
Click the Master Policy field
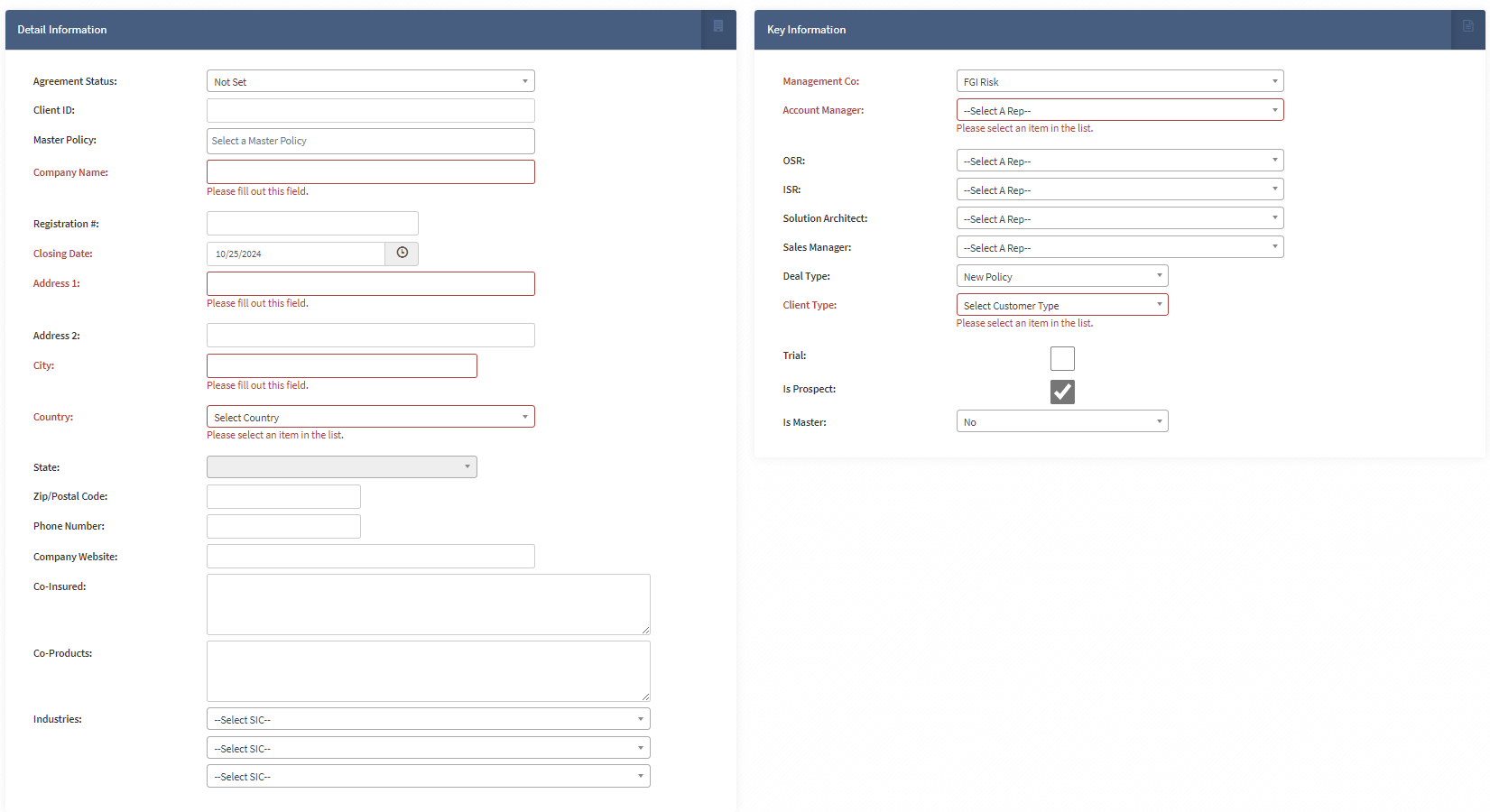tap(371, 141)
